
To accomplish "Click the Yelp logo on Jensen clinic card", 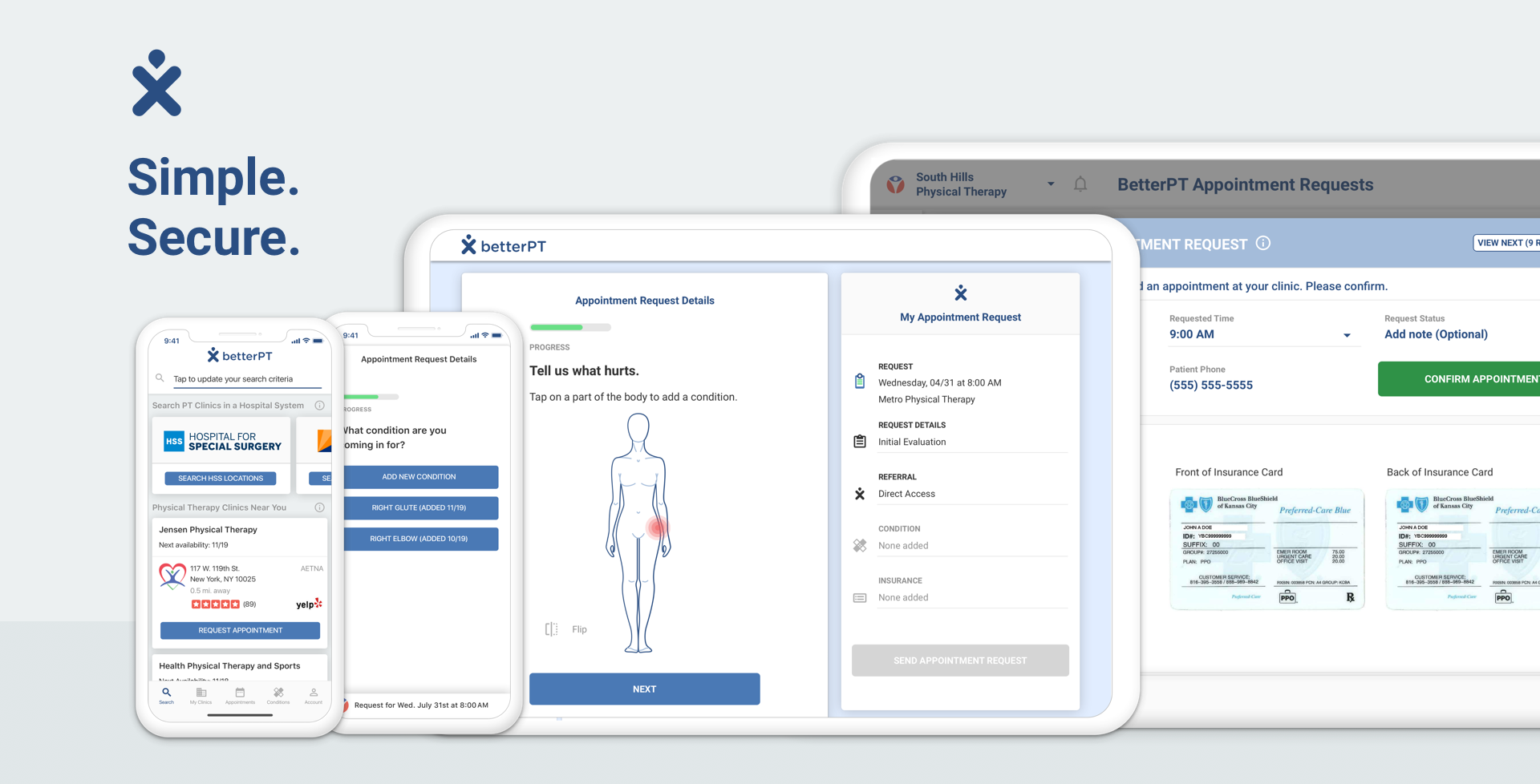I will pyautogui.click(x=309, y=604).
